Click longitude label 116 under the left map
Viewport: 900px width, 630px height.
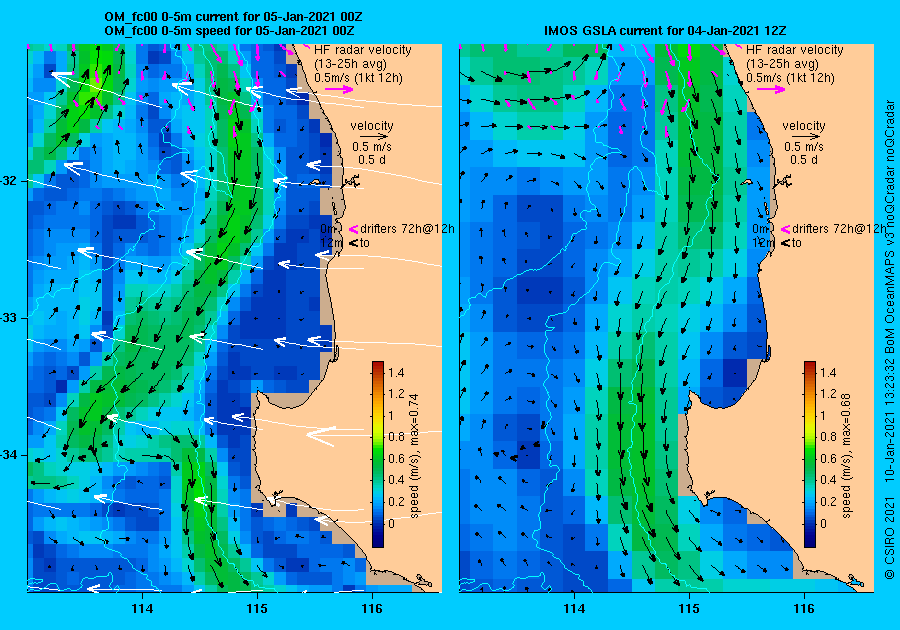[372, 609]
